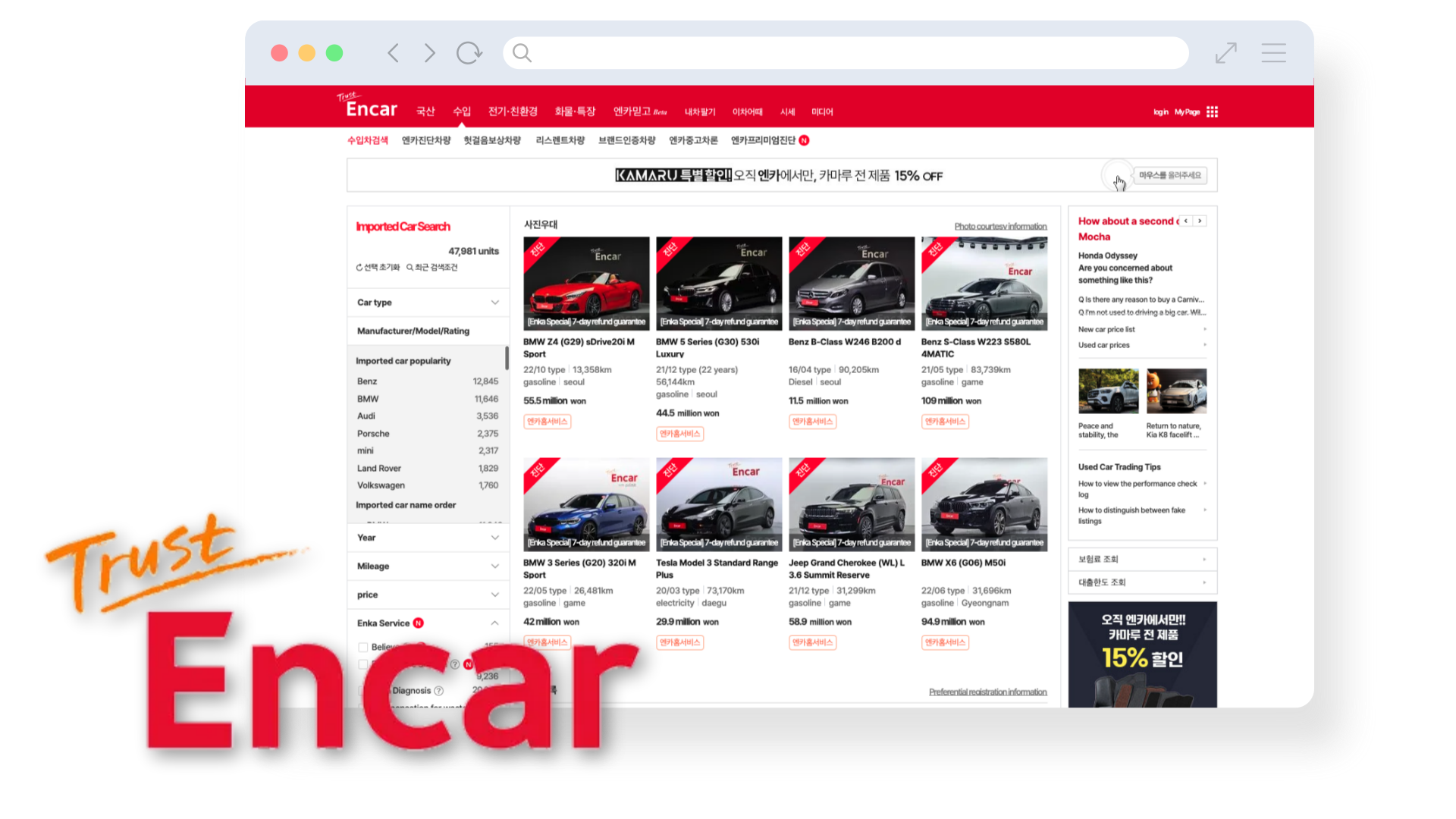
Task: Expand the Year filter
Action: [x=428, y=538]
